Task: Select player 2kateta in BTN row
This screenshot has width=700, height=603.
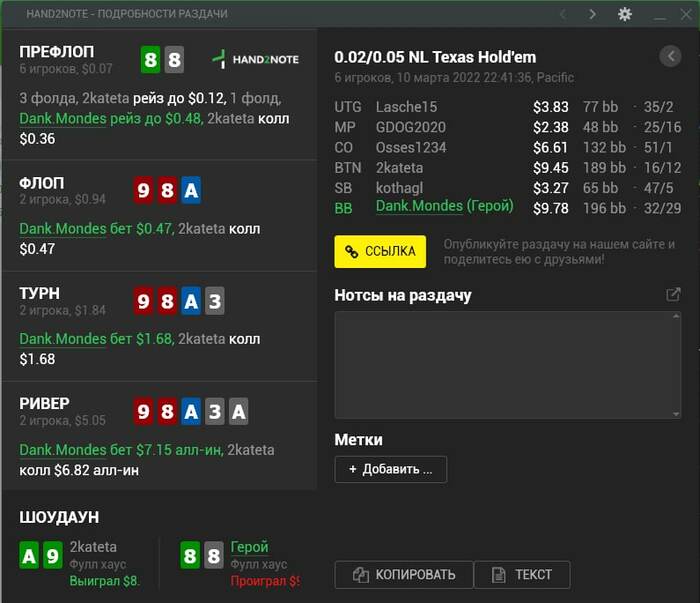Action: coord(399,168)
